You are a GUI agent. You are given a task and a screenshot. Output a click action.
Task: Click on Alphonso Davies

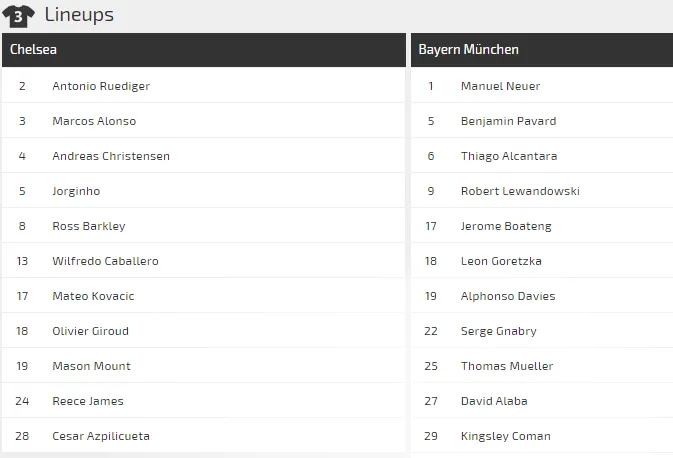click(508, 296)
